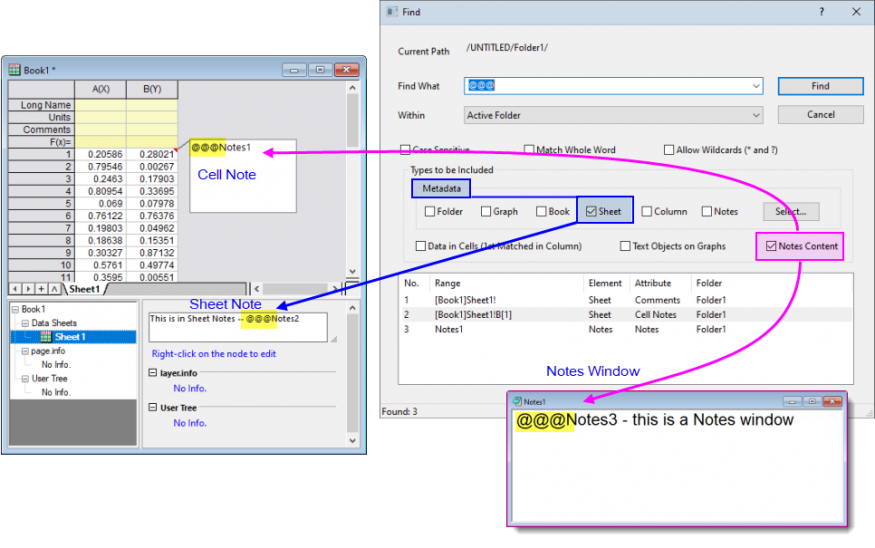Click the Cancel button
Viewport: 875px width, 548px height.
(x=820, y=115)
